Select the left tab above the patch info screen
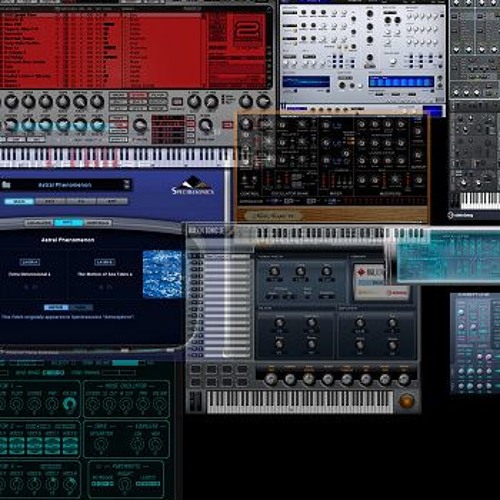The height and width of the screenshot is (500, 500). click(38, 223)
